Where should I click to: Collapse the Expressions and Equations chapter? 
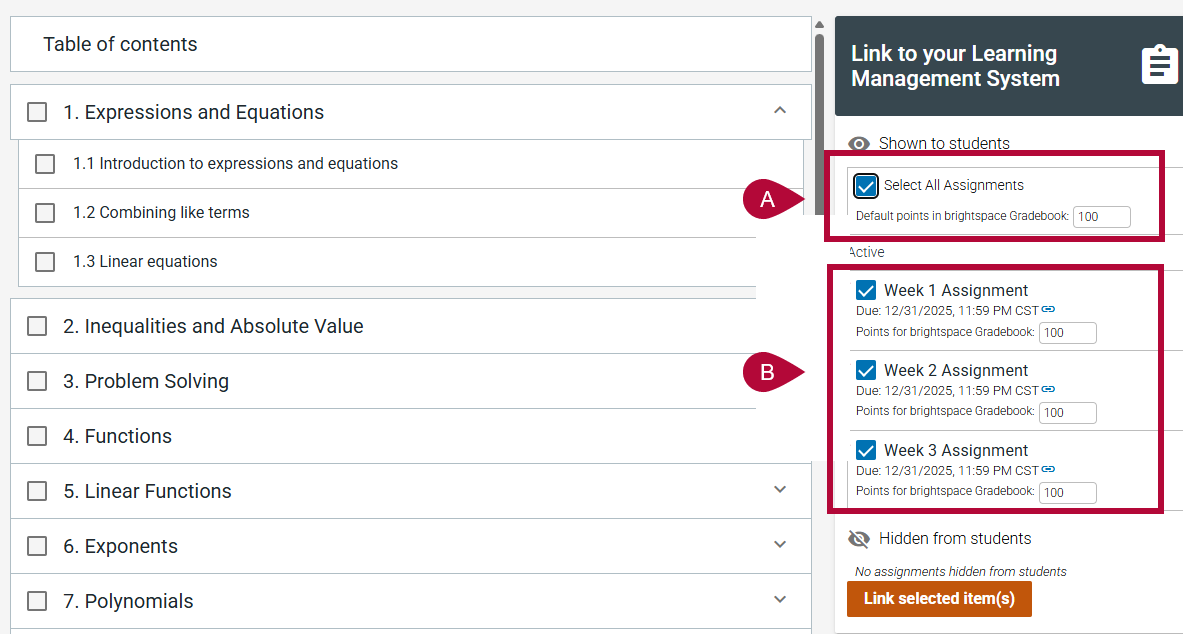click(x=780, y=111)
